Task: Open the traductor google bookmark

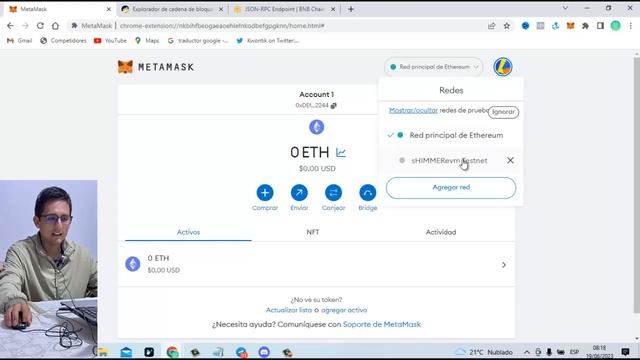Action: (198, 40)
